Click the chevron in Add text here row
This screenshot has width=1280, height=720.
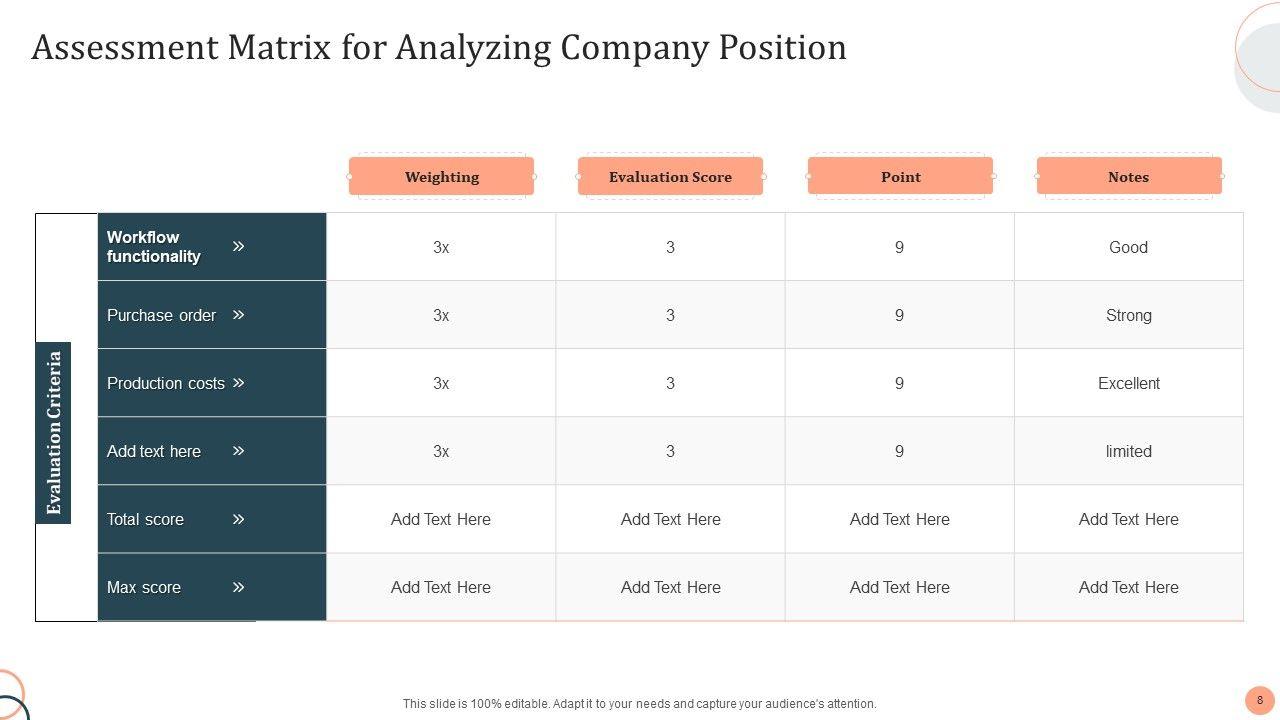click(238, 451)
